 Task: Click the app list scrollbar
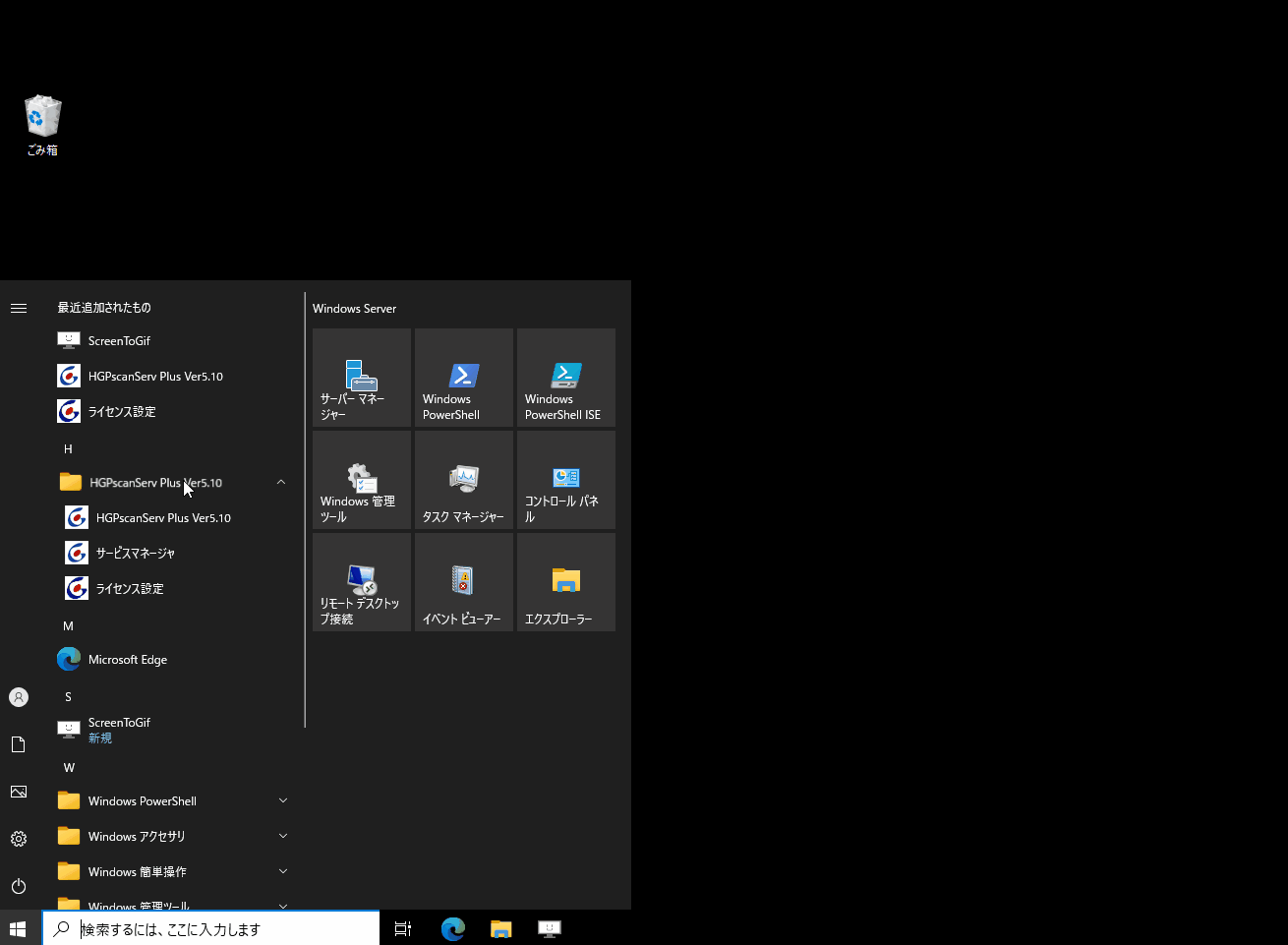(x=305, y=509)
